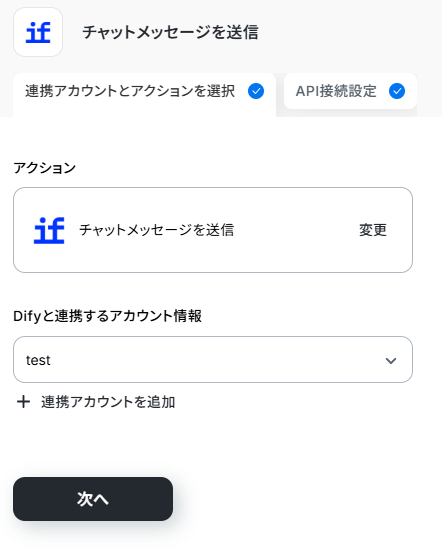
Task: Click the header title チャットメッセージを送信
Action: pyautogui.click(x=170, y=32)
